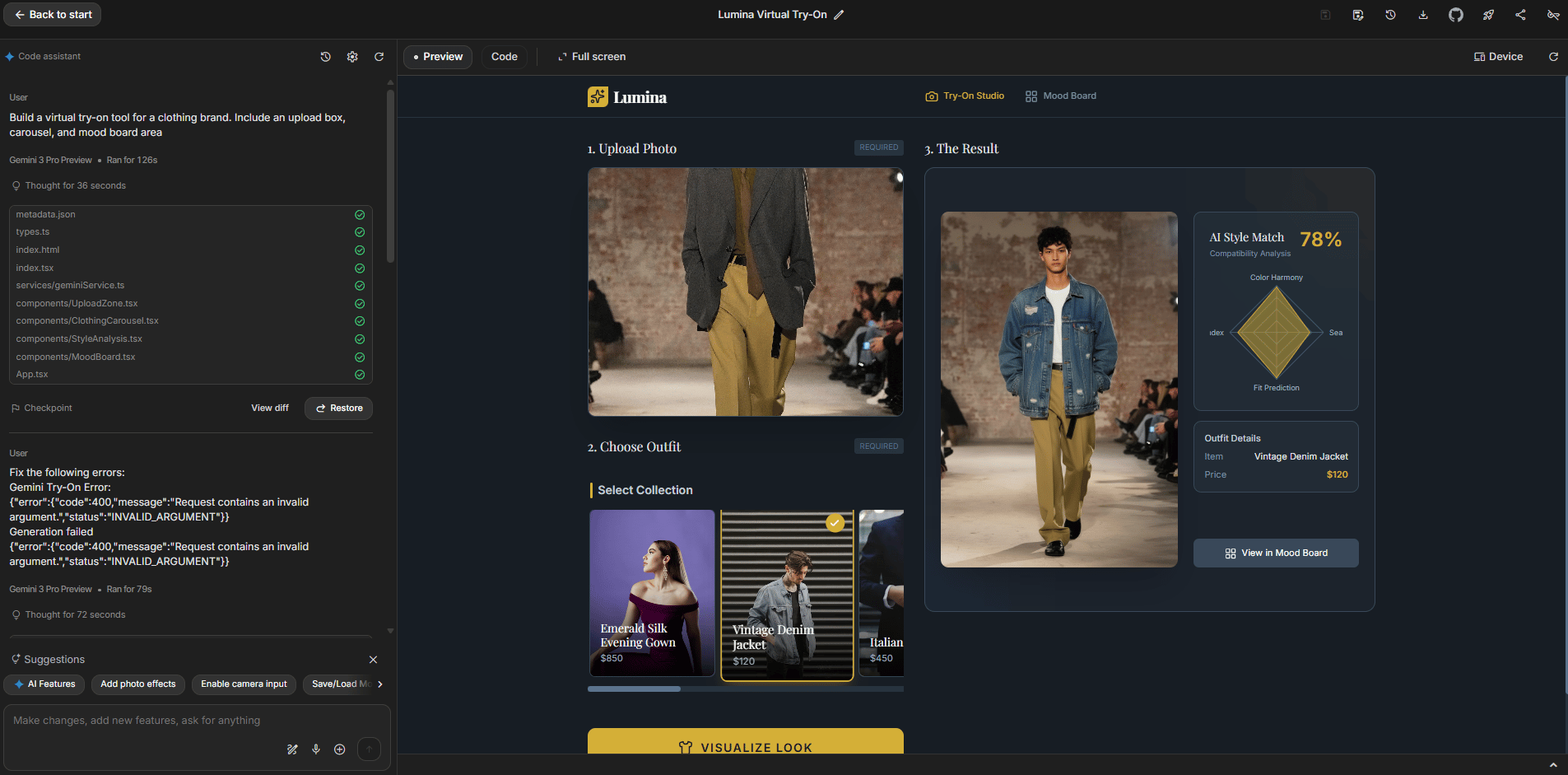Toggle the Preview view button
This screenshot has width=1568, height=775.
pos(438,57)
